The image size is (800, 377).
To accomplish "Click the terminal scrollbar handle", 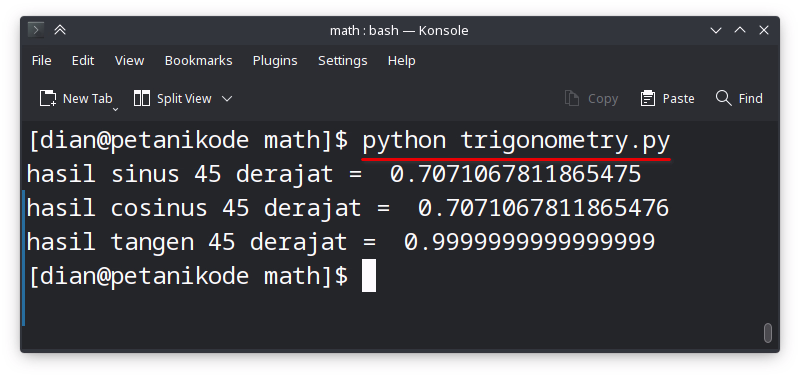I will [767, 333].
